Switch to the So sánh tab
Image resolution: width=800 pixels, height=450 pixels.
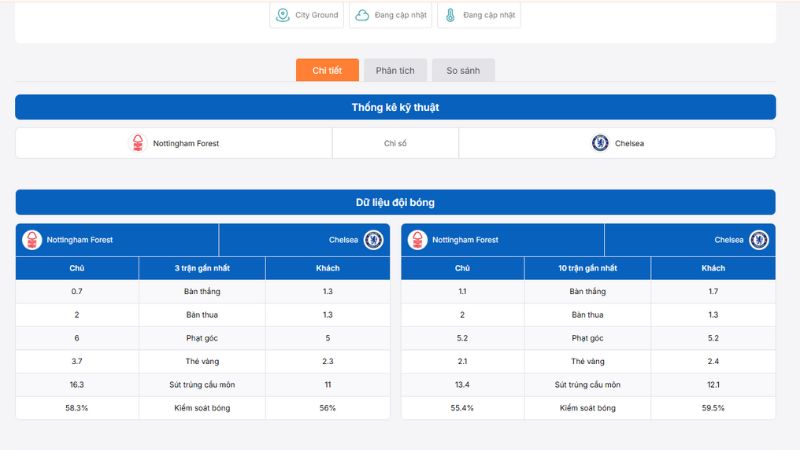tap(463, 70)
